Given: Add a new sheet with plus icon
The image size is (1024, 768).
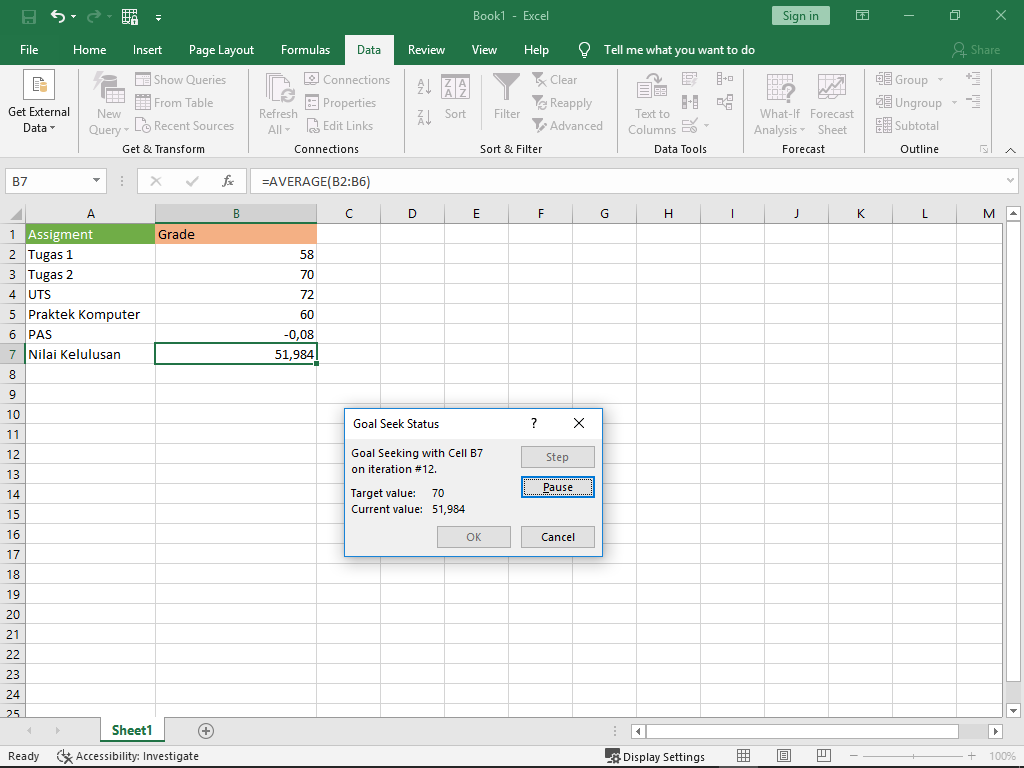Looking at the screenshot, I should pyautogui.click(x=206, y=731).
